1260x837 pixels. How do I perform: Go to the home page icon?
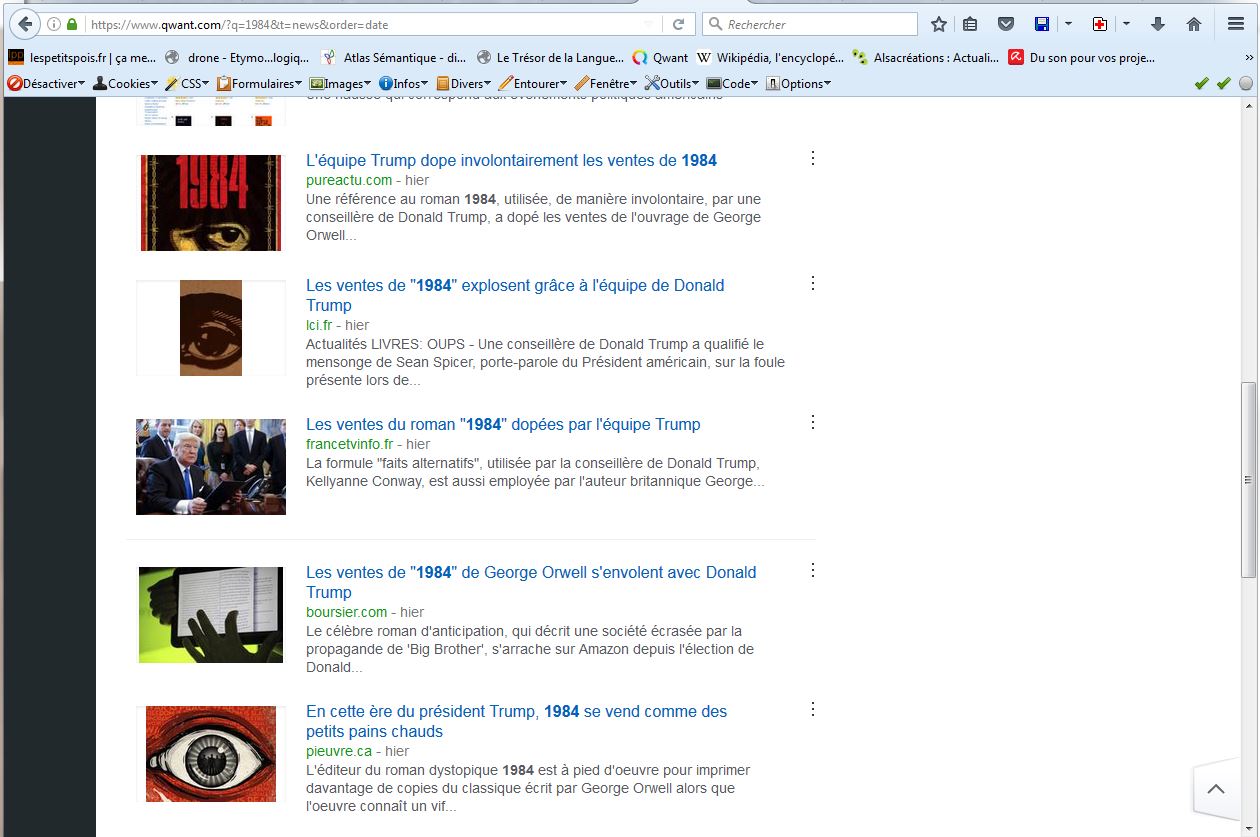tap(1193, 24)
